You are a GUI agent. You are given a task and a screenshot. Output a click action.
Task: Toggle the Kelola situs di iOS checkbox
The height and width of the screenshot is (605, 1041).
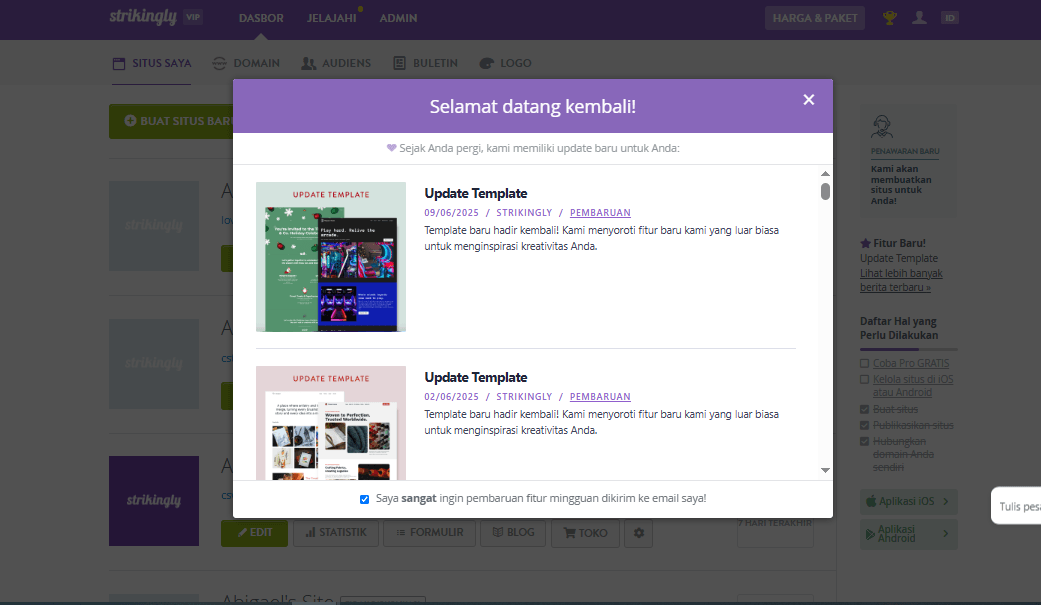864,379
